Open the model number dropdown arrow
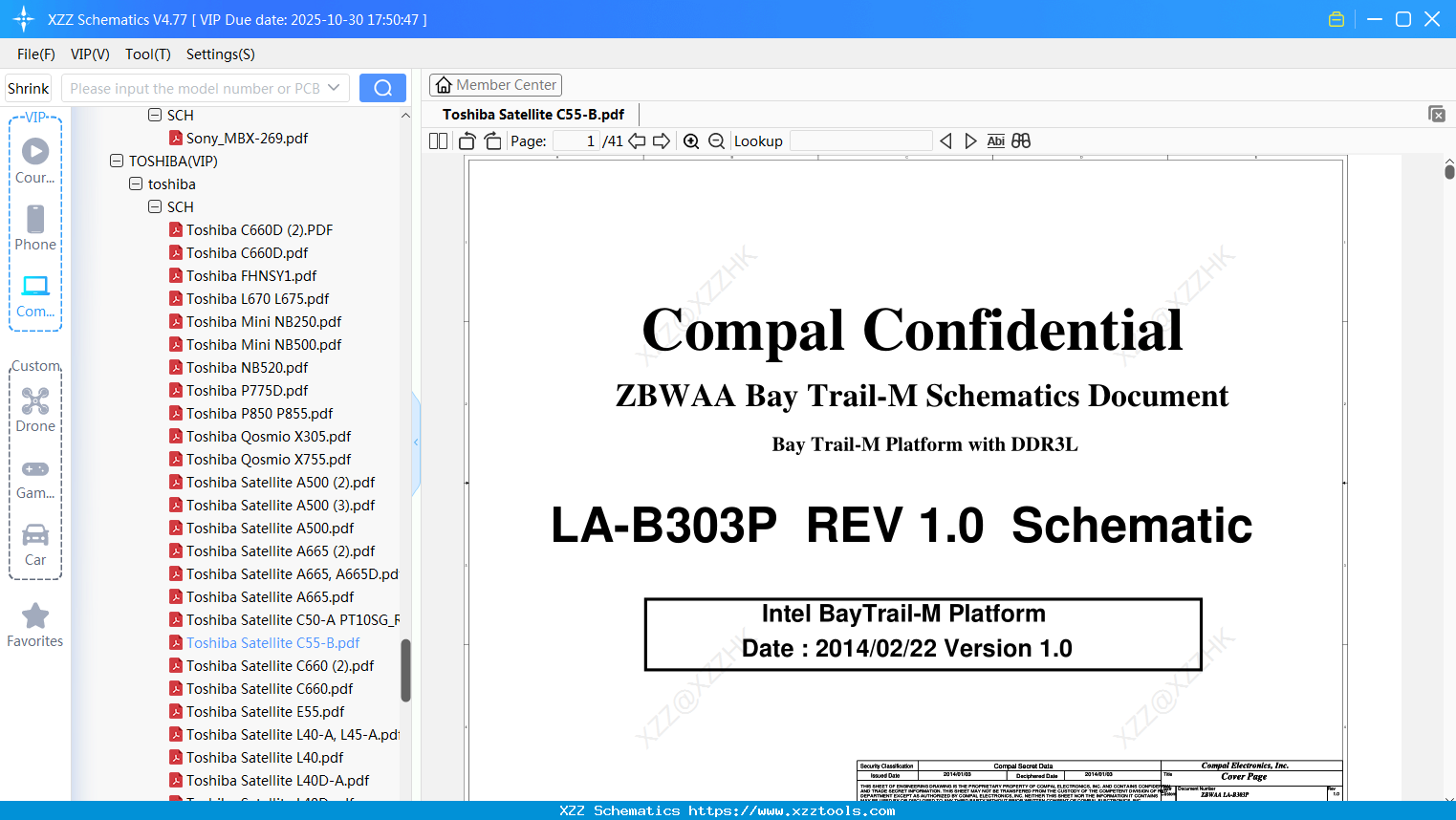1456x820 pixels. click(x=334, y=88)
